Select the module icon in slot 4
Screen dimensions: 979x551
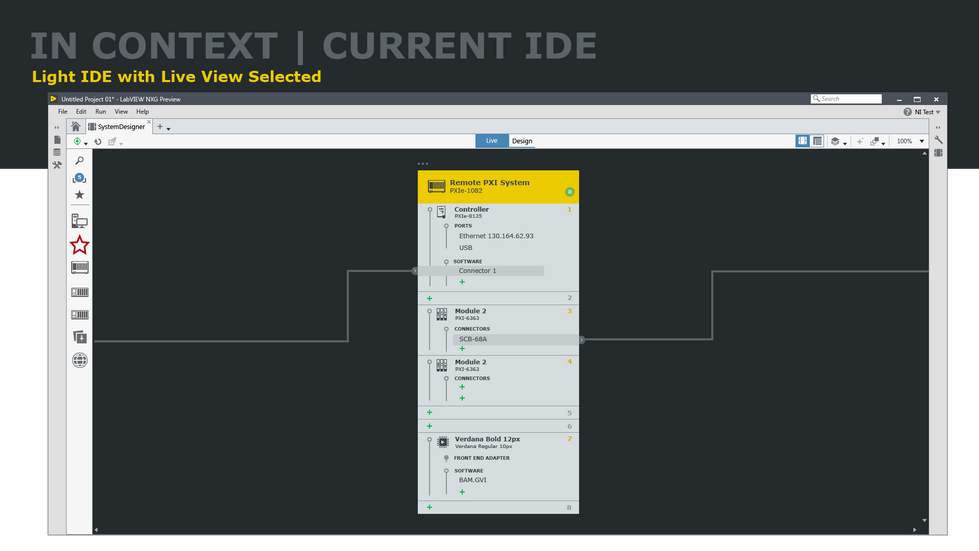[441, 365]
